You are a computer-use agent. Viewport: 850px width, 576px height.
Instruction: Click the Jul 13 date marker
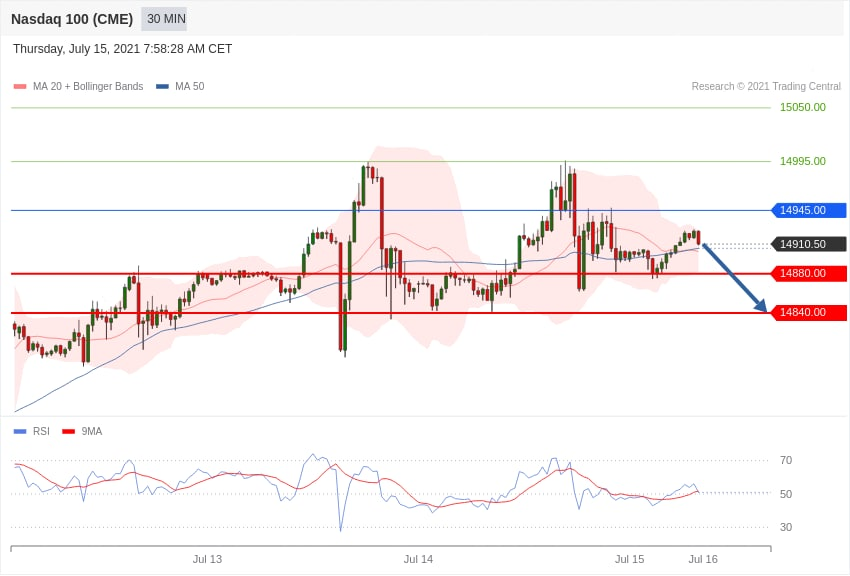[x=207, y=559]
